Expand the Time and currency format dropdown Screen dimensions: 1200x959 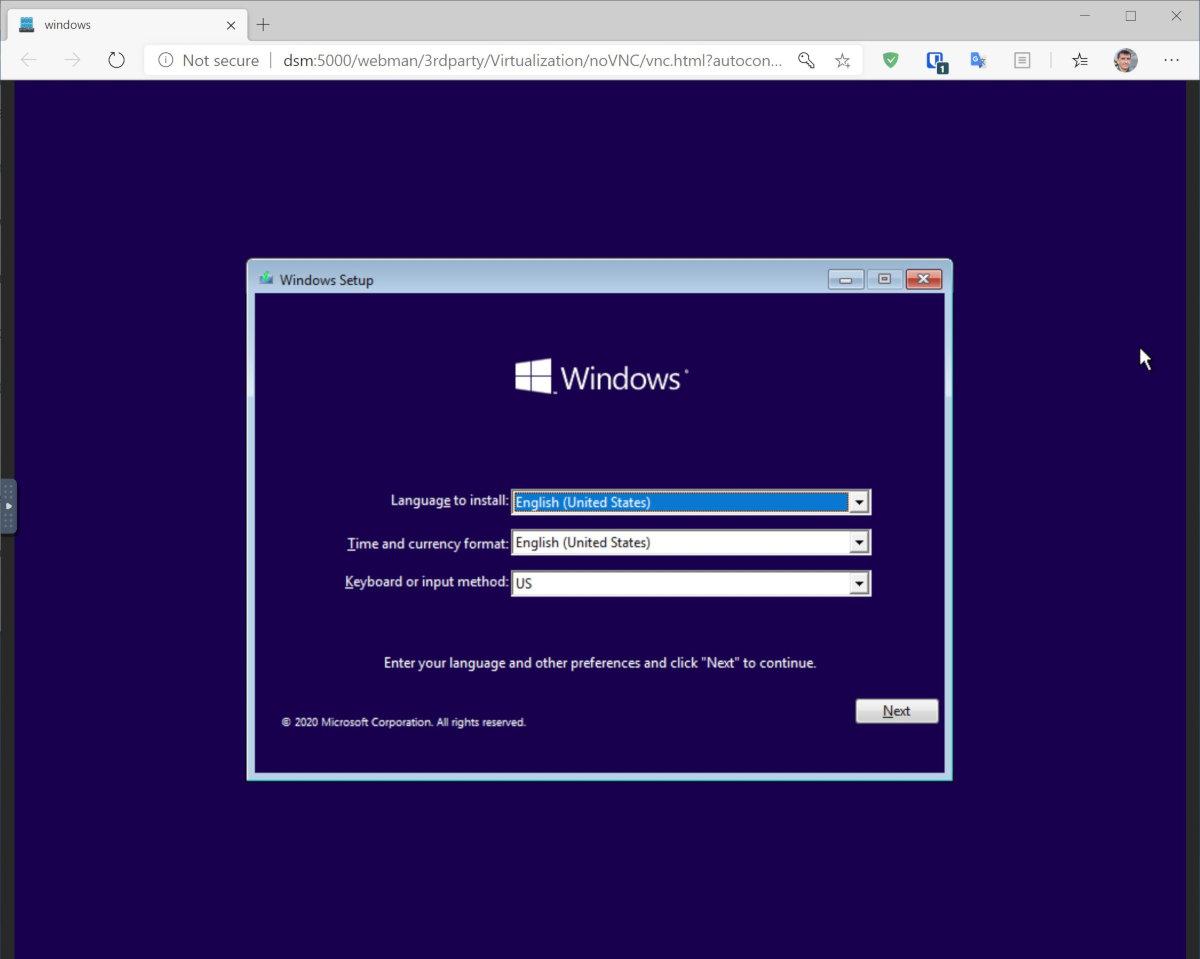coord(858,542)
